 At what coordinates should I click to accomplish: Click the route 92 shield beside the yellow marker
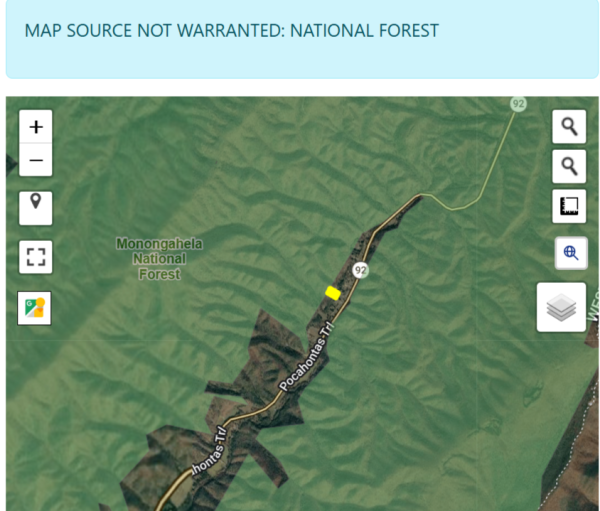click(360, 270)
